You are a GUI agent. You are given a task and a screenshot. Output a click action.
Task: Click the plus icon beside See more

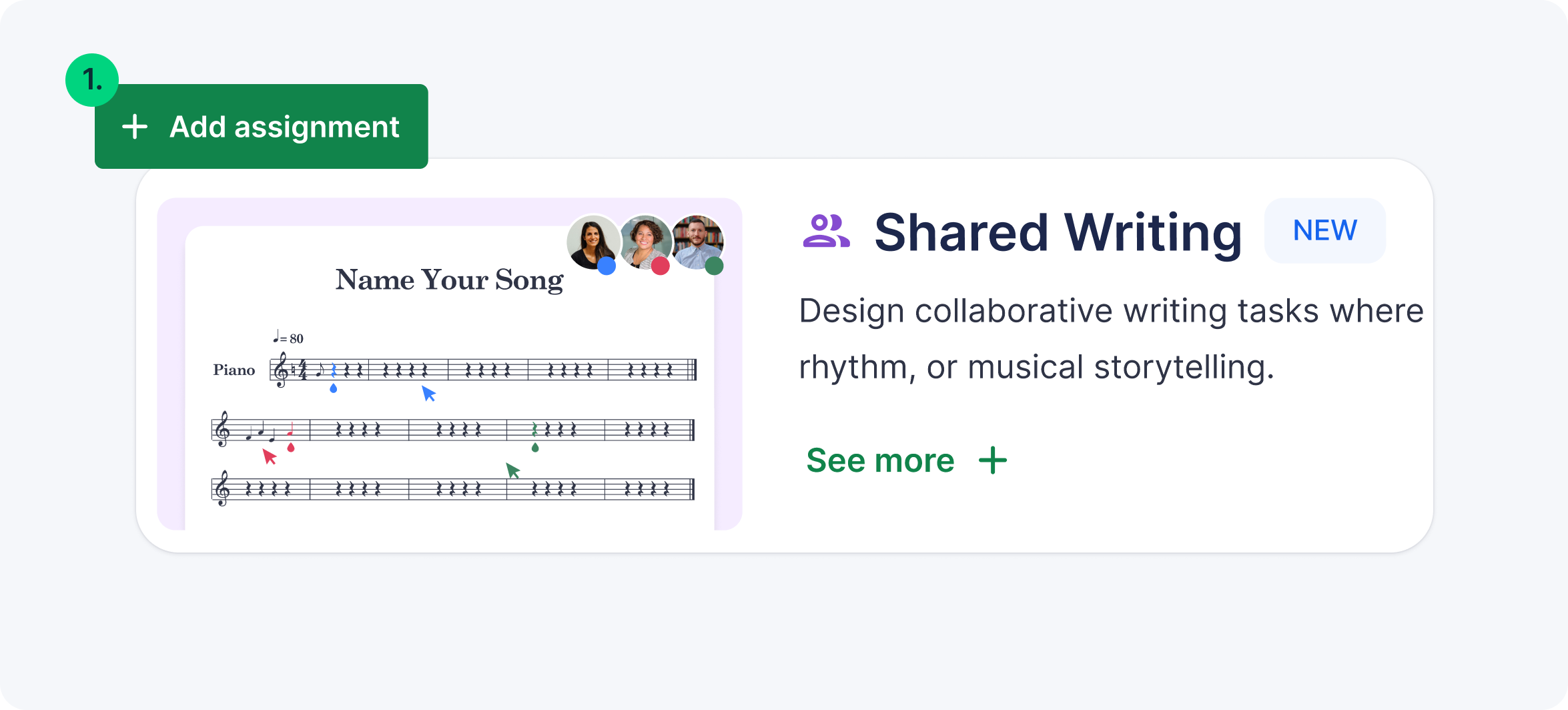click(x=993, y=460)
